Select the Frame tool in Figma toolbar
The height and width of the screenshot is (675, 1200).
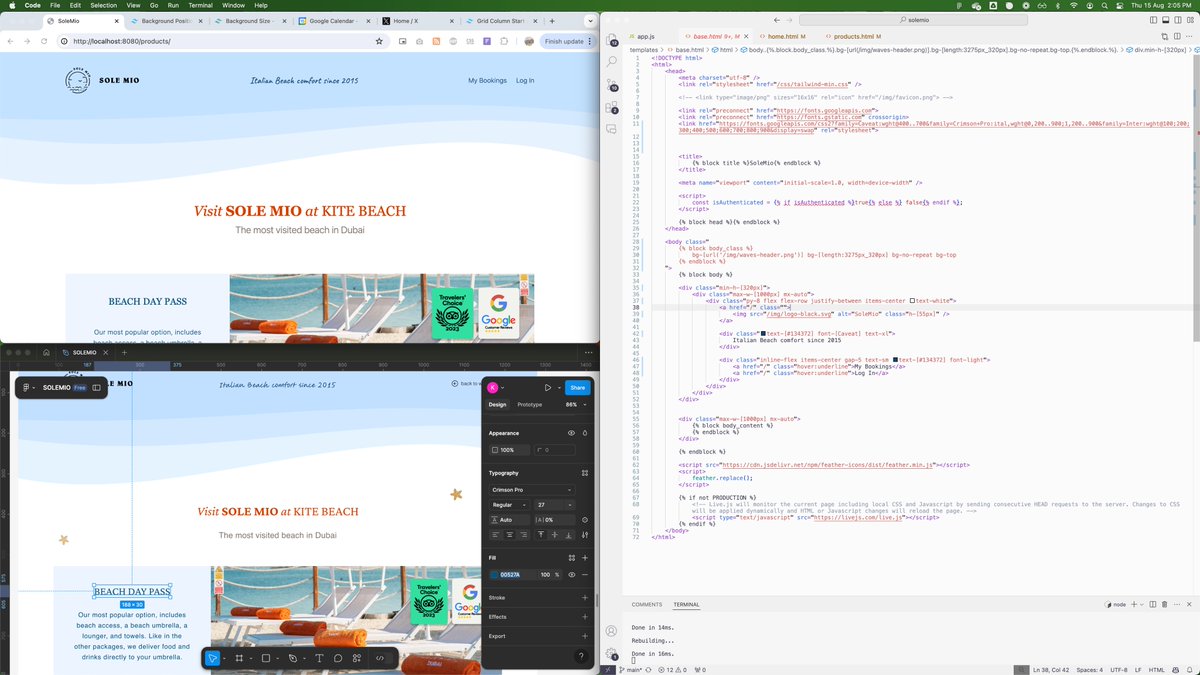click(x=240, y=659)
